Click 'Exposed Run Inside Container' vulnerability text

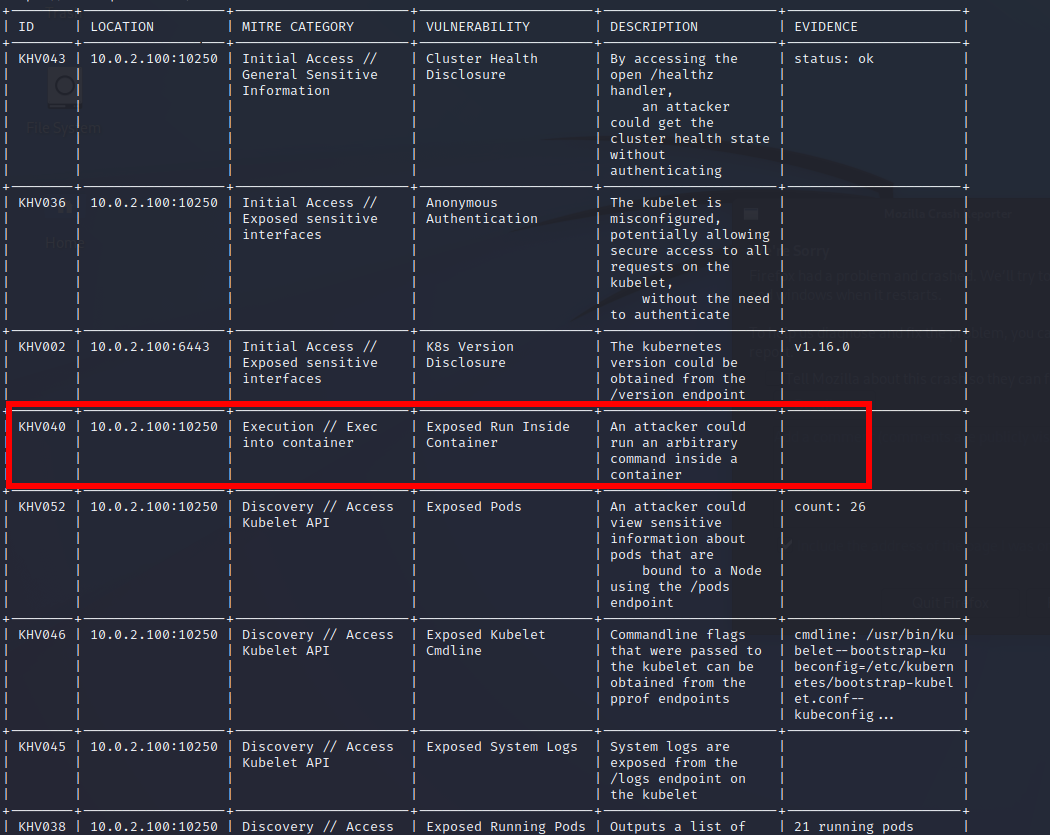(x=498, y=435)
